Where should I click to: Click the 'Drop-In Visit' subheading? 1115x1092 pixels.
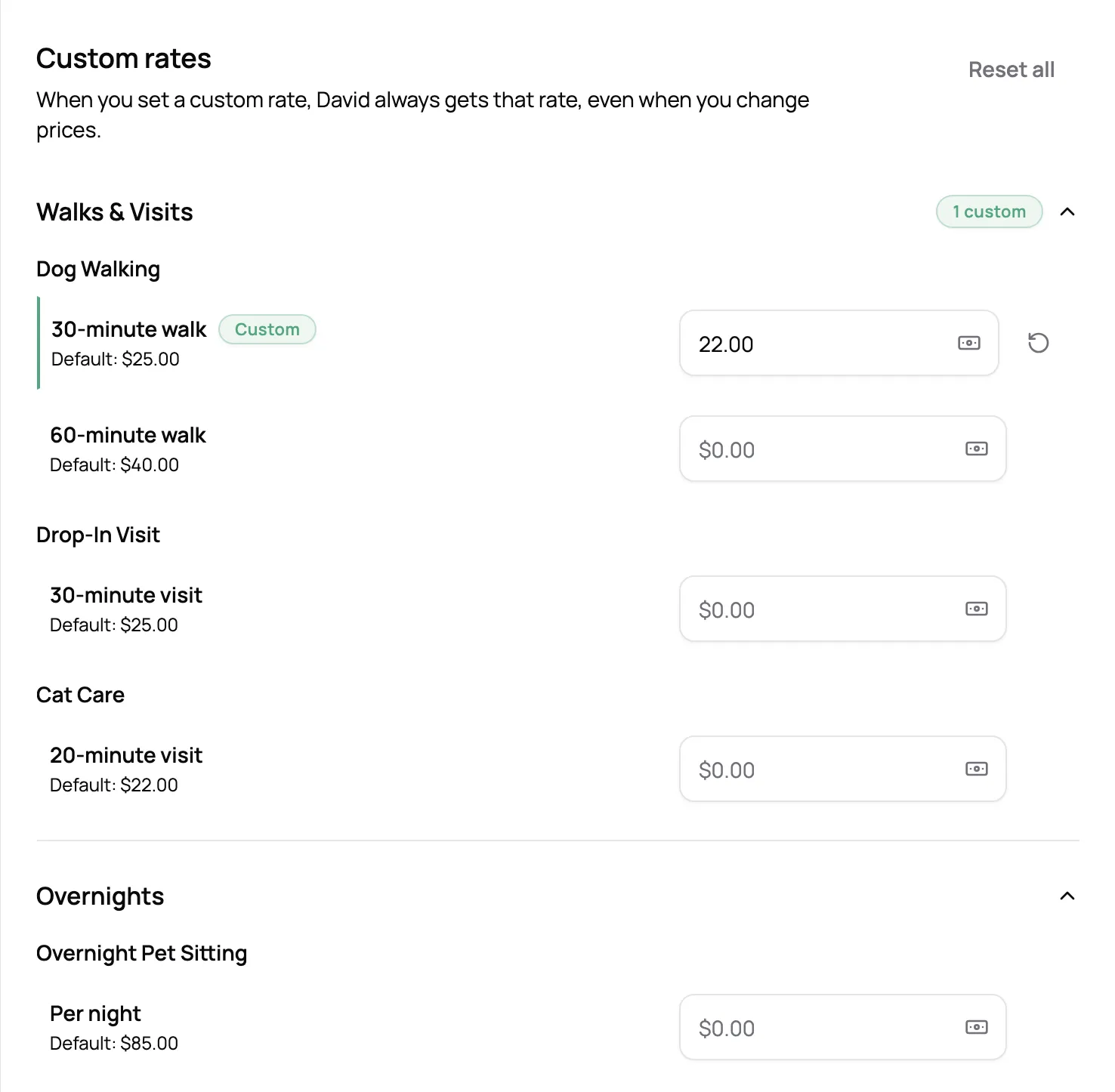coord(98,535)
